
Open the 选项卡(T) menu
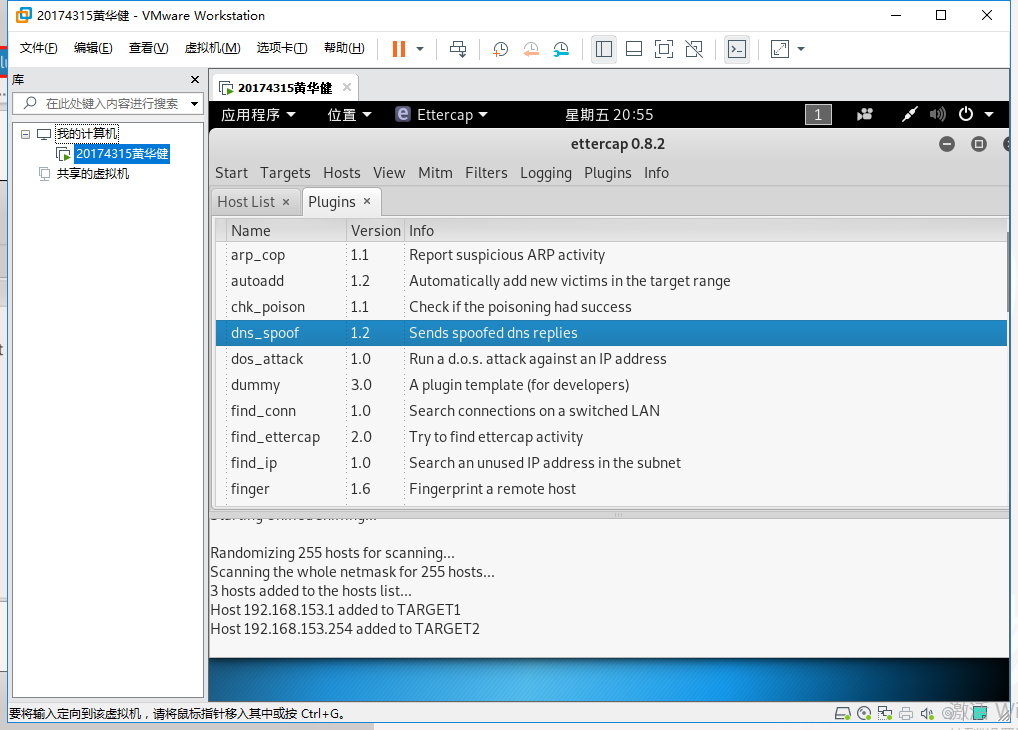click(282, 48)
